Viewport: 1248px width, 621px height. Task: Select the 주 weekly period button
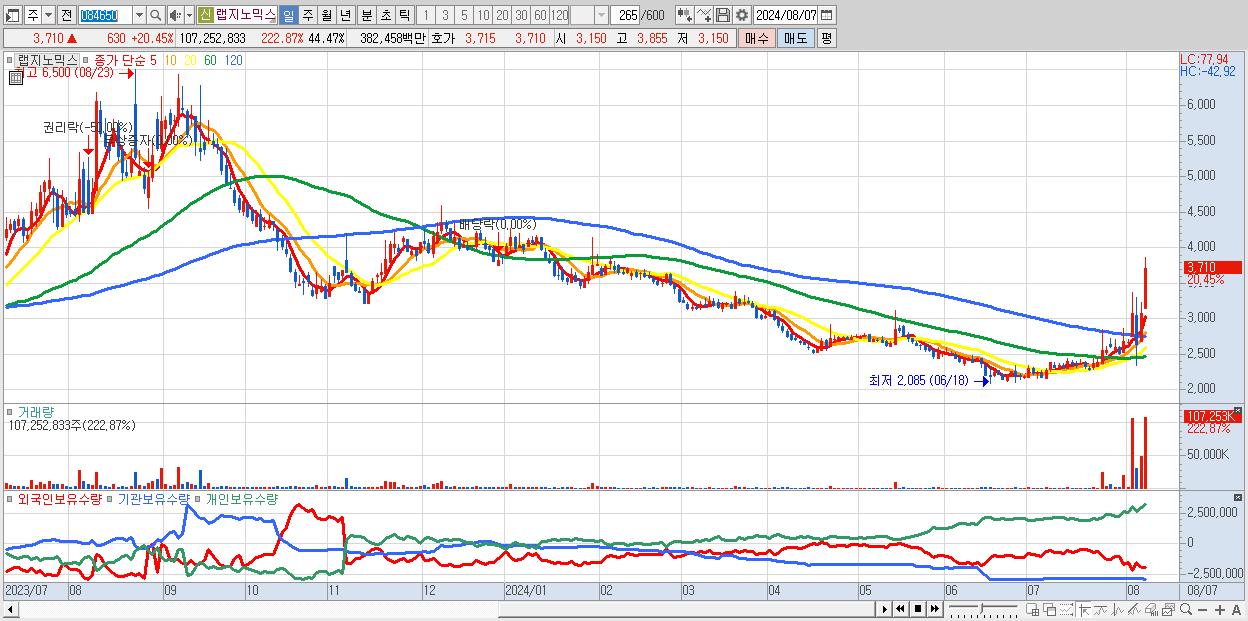pos(308,15)
